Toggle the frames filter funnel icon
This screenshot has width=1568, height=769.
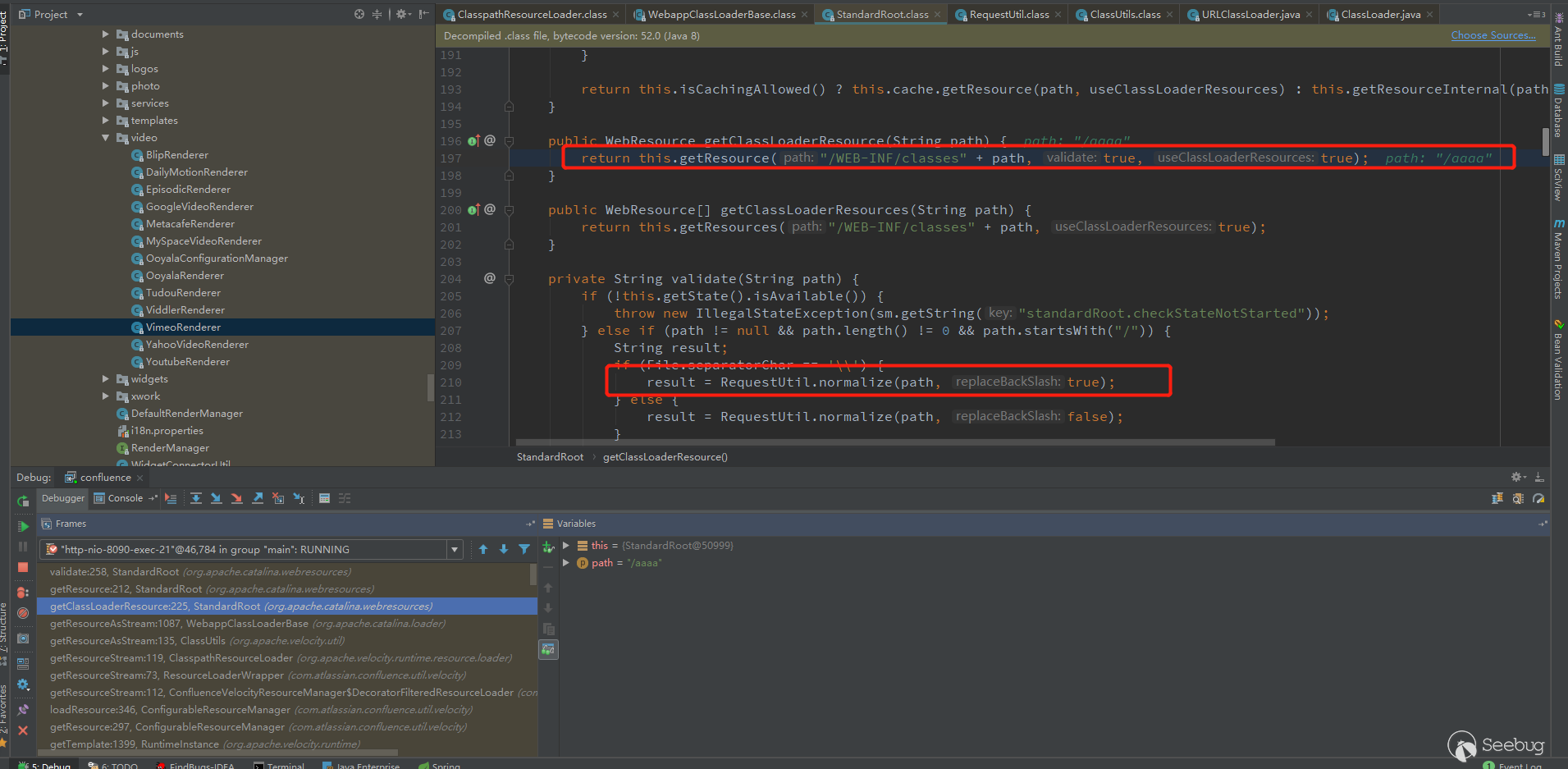(x=524, y=549)
